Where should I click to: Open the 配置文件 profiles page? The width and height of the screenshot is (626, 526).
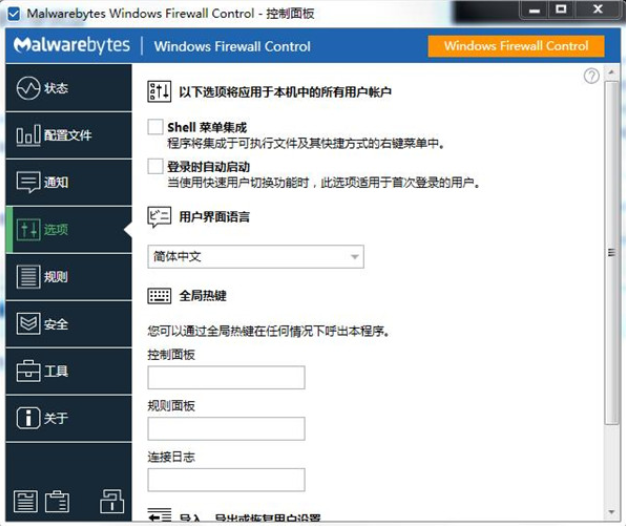[69, 135]
